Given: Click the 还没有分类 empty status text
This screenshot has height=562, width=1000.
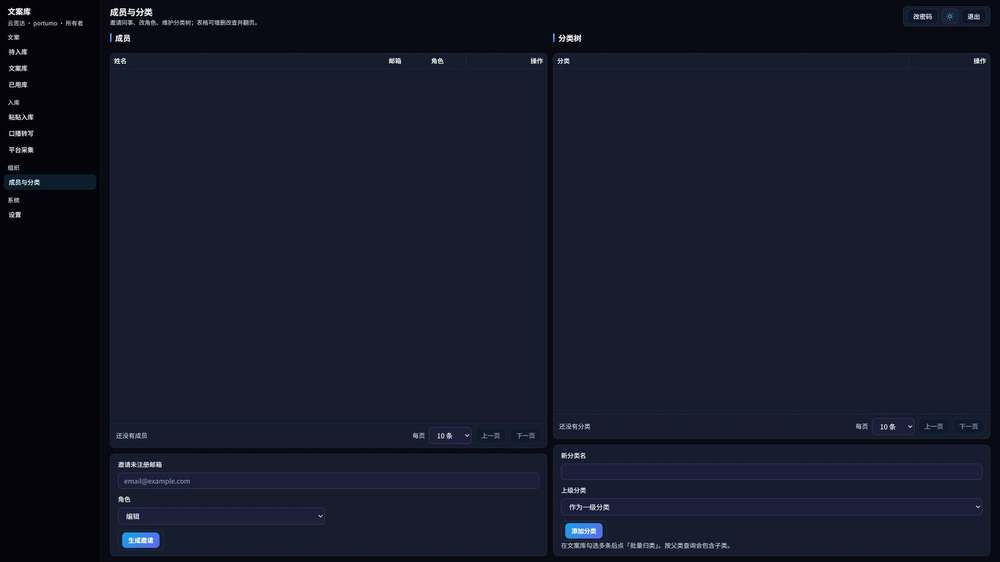Looking at the screenshot, I should pos(575,427).
